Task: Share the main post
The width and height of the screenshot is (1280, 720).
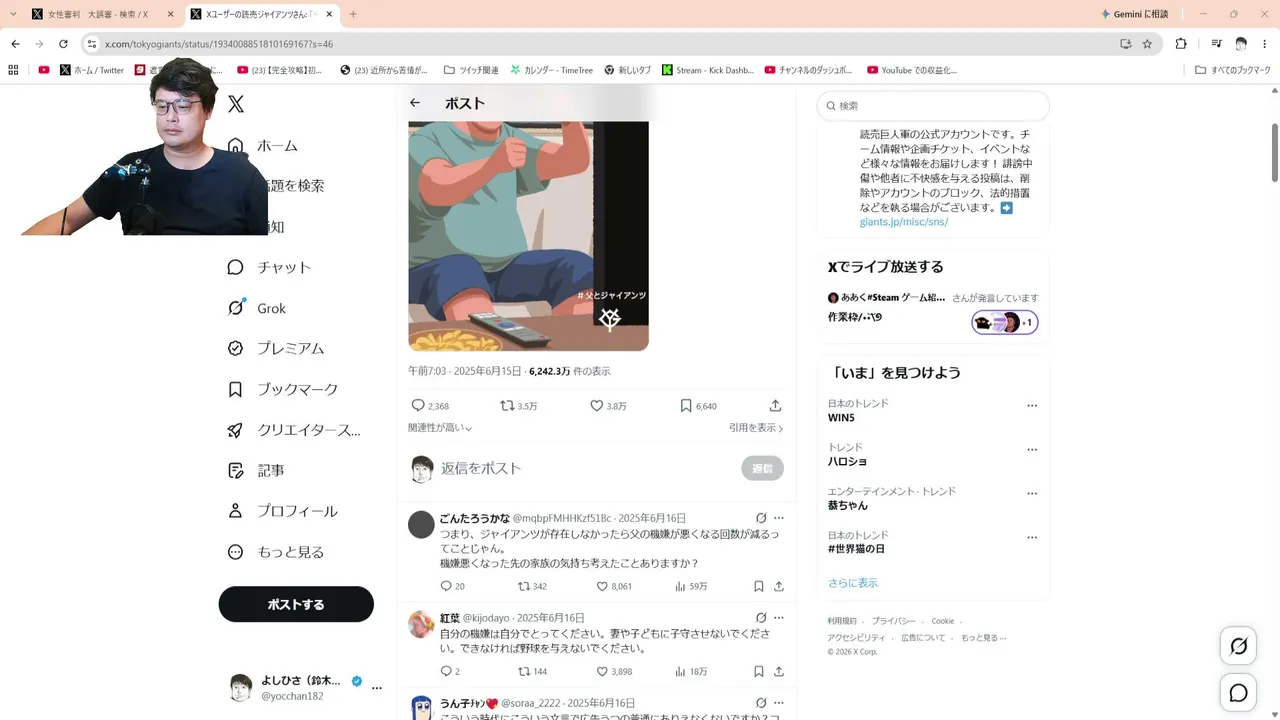Action: [775, 406]
